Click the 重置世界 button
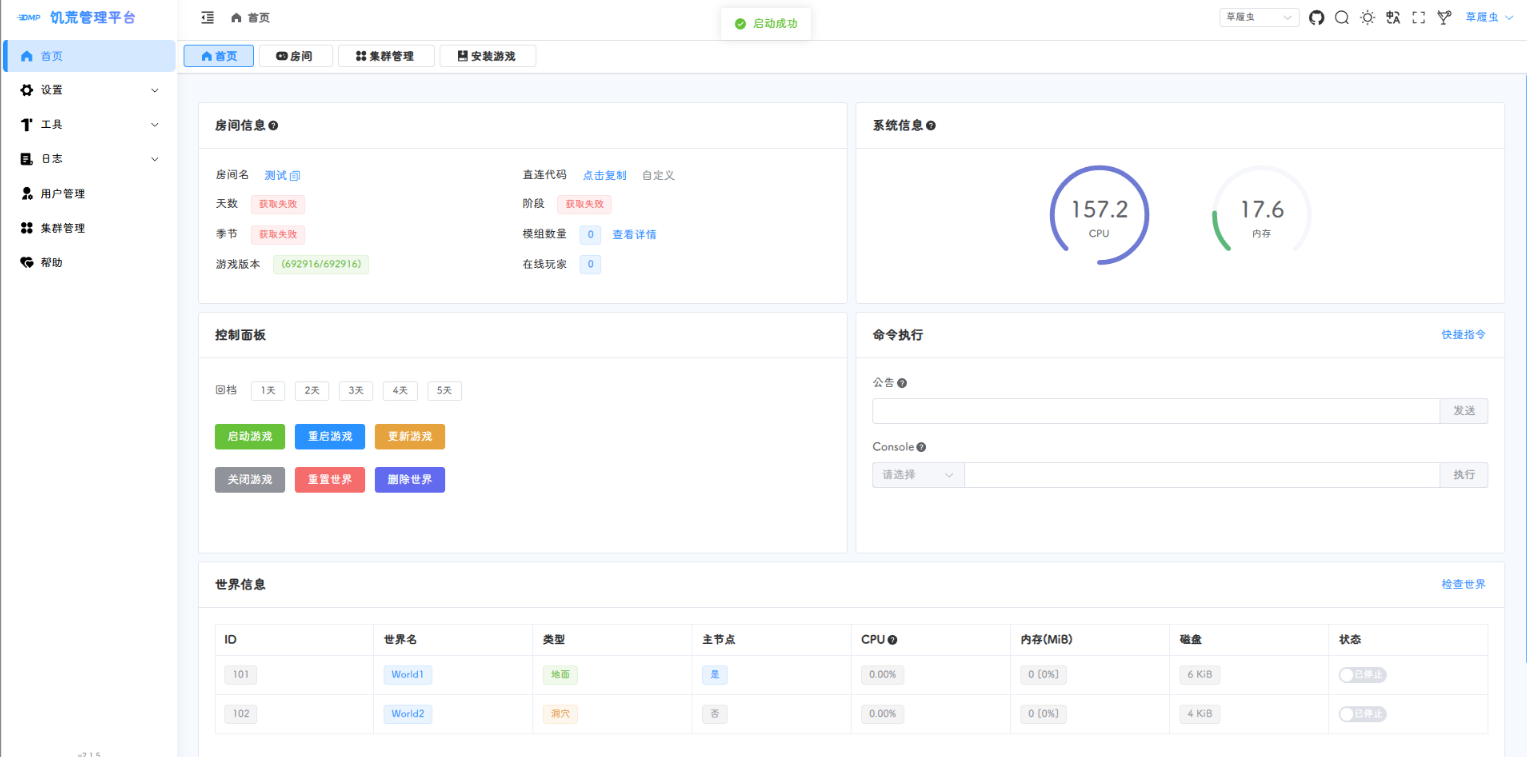 330,480
